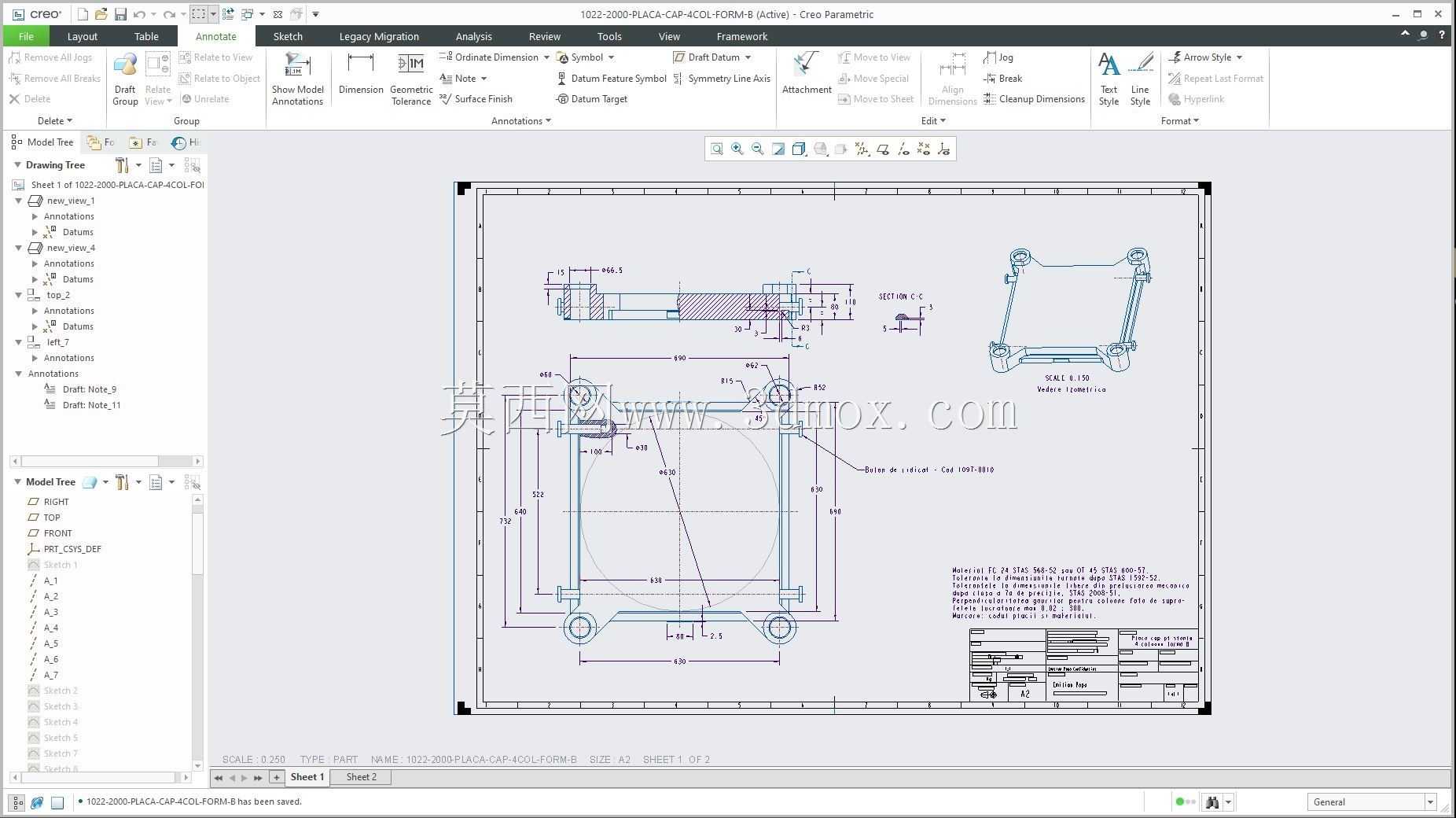Open the Line Style tool
Viewport: 1456px width, 818px height.
pyautogui.click(x=1140, y=79)
